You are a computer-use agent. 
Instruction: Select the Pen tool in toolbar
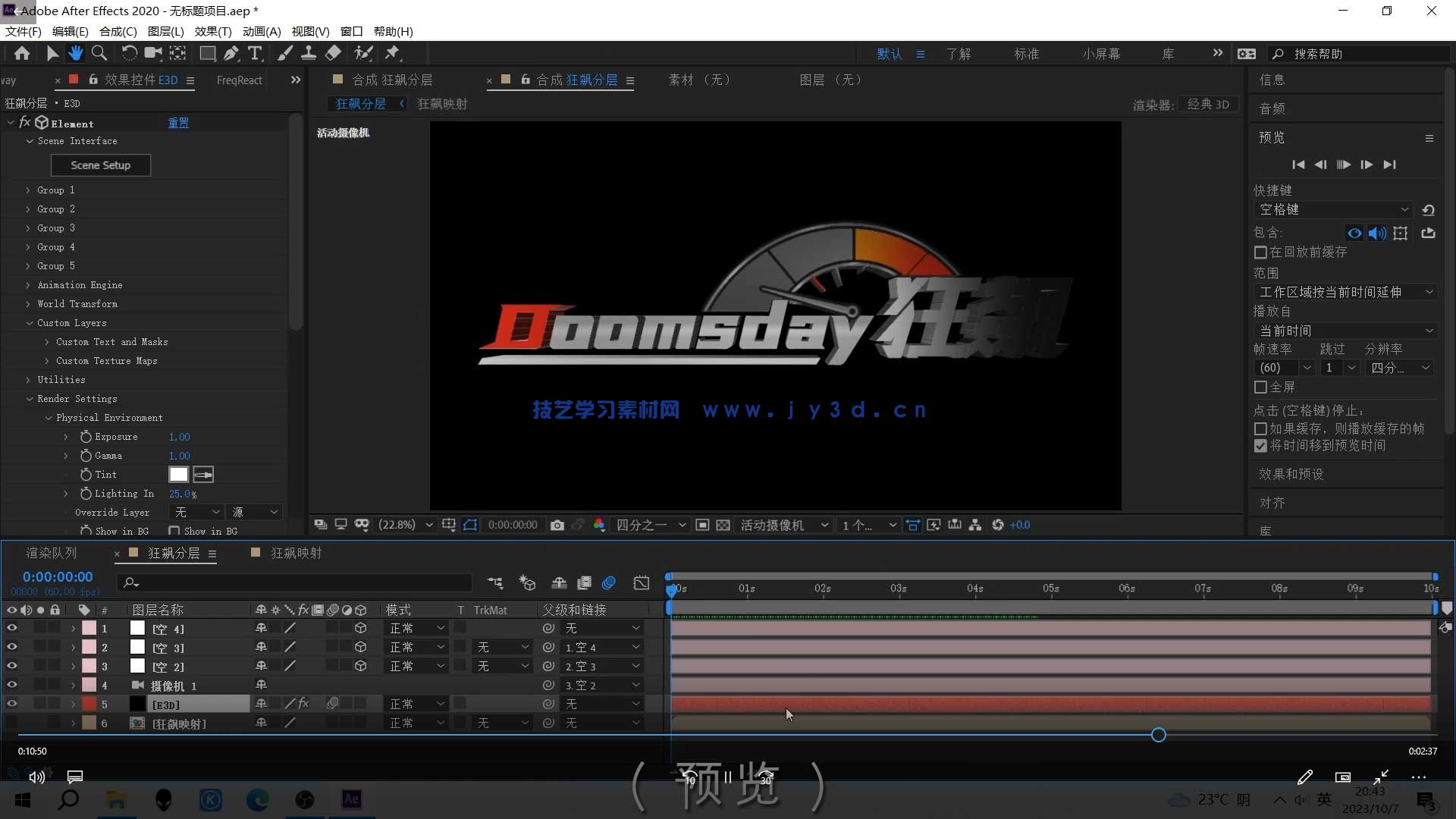pos(231,53)
